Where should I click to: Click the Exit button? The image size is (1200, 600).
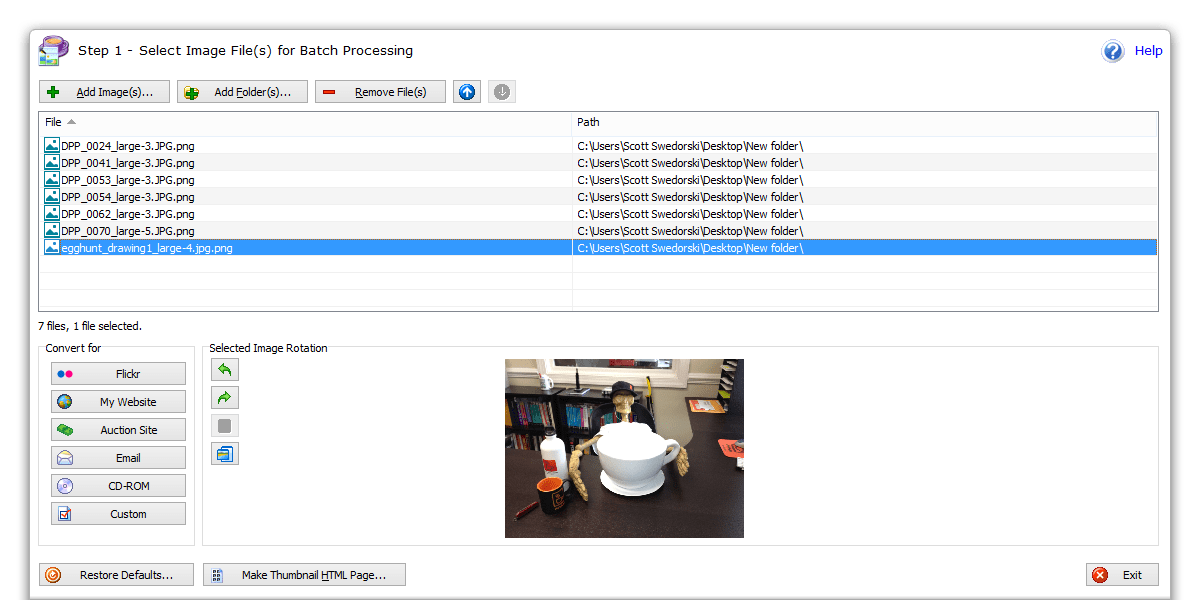click(1122, 575)
